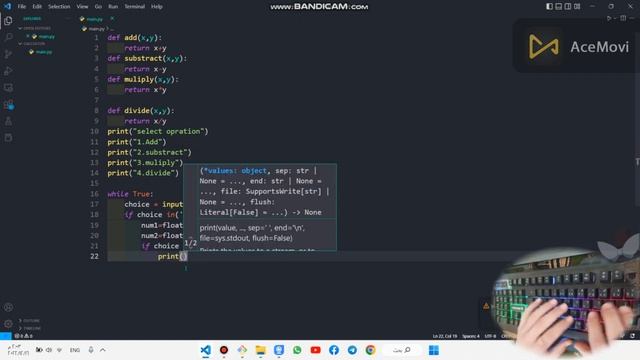The height and width of the screenshot is (360, 640).
Task: Open YouTube from the taskbar
Action: 316,350
